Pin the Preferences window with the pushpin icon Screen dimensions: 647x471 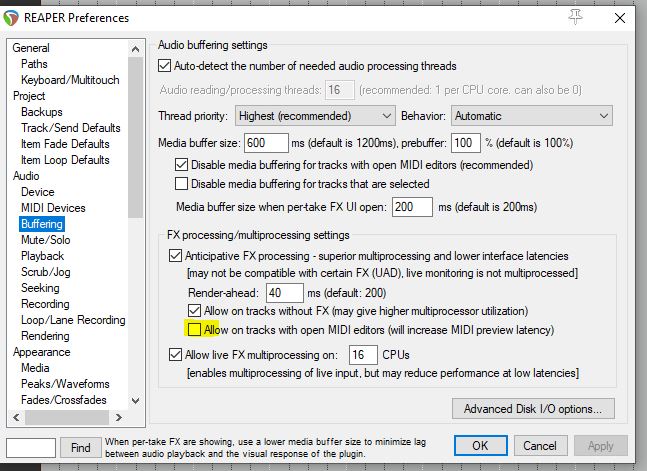click(x=575, y=17)
